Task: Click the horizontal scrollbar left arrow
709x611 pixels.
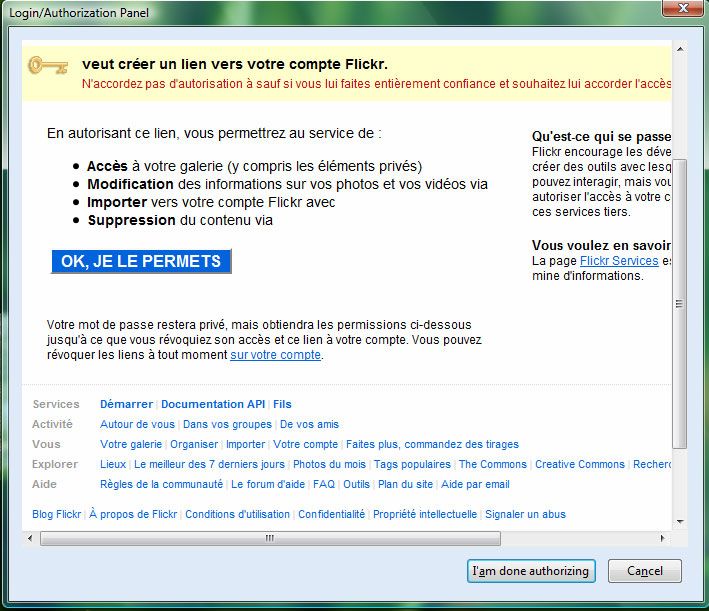Action: point(30,538)
